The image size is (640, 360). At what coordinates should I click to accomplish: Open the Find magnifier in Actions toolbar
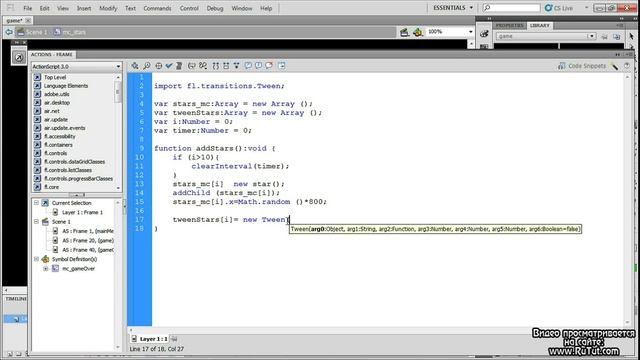coord(147,66)
